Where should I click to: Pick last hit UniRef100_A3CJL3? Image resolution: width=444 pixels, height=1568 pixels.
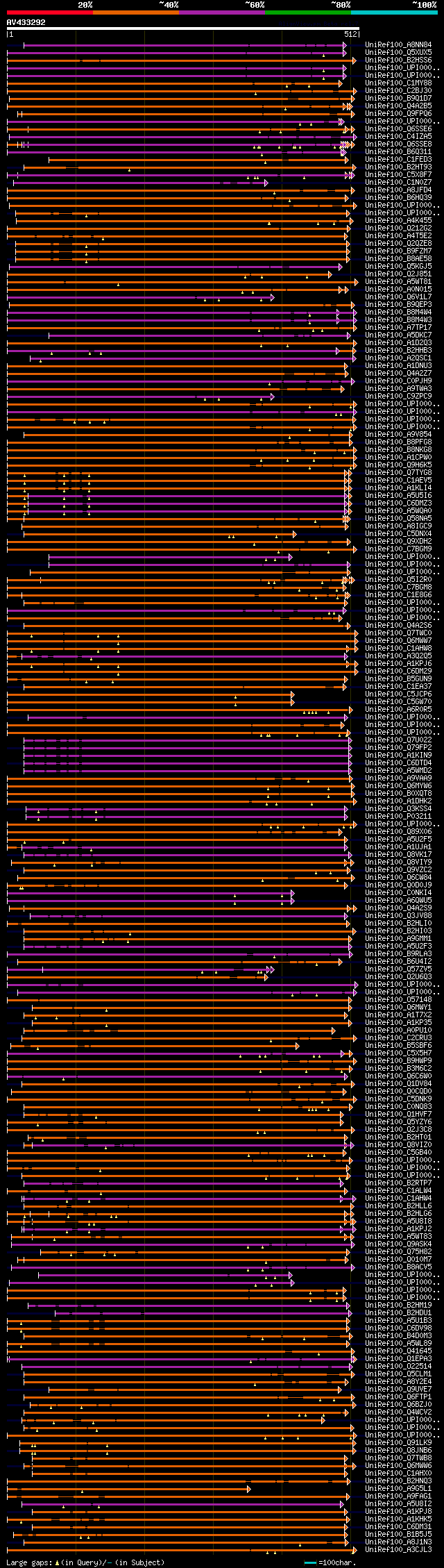pos(398,1549)
